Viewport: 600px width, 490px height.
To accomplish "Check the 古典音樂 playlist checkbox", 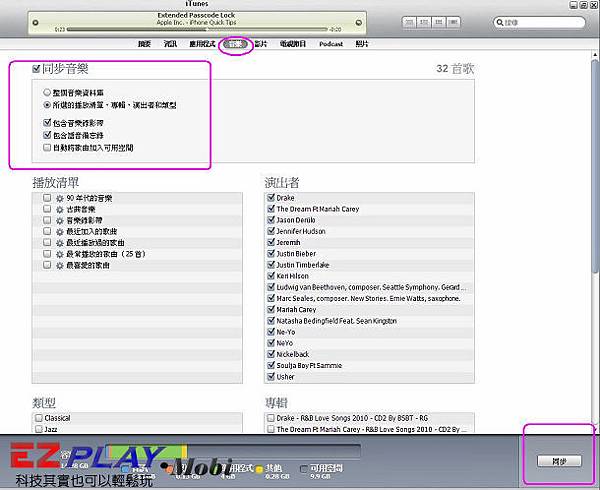I will click(47, 209).
